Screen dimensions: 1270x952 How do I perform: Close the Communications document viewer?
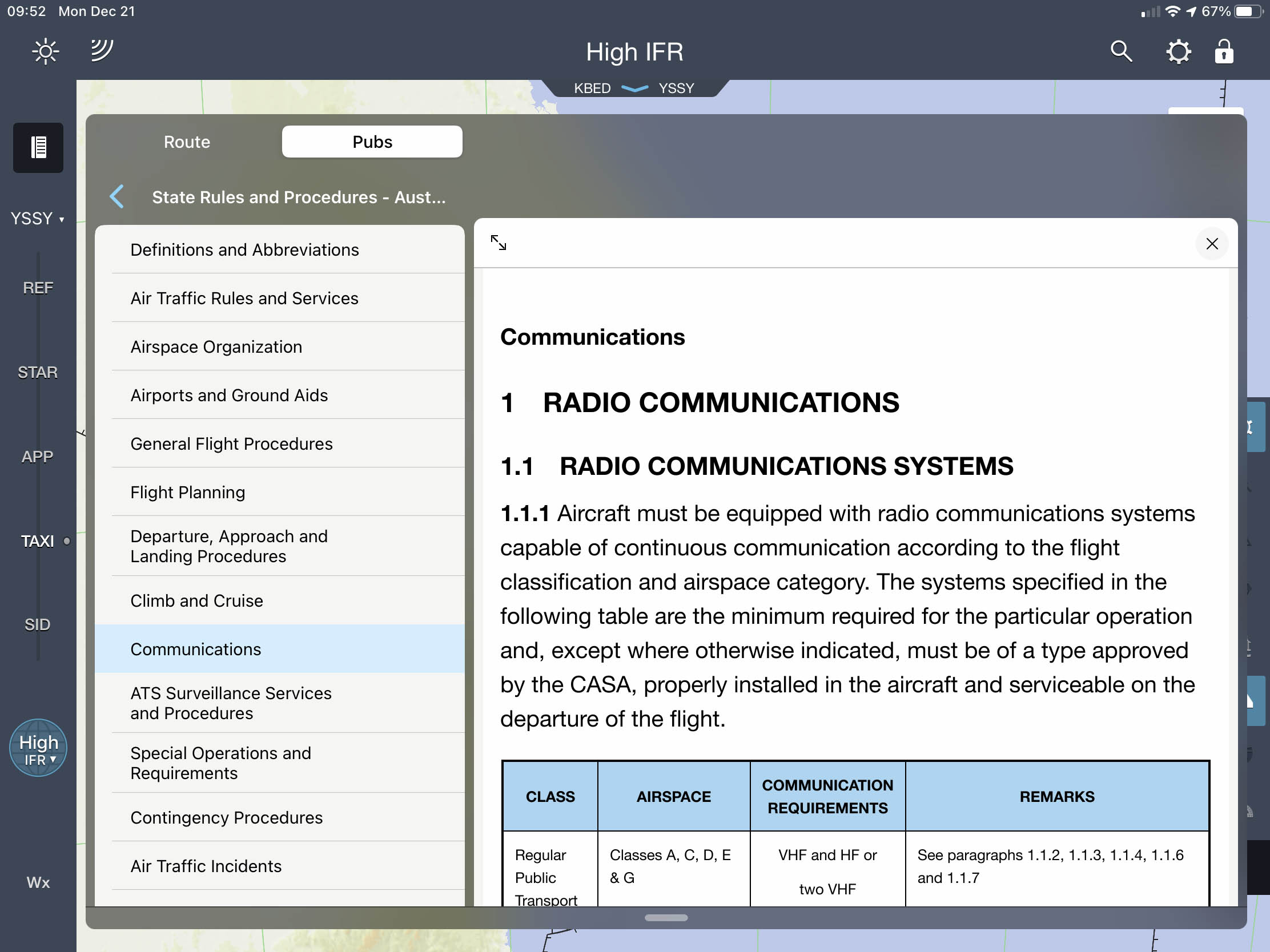coord(1211,244)
